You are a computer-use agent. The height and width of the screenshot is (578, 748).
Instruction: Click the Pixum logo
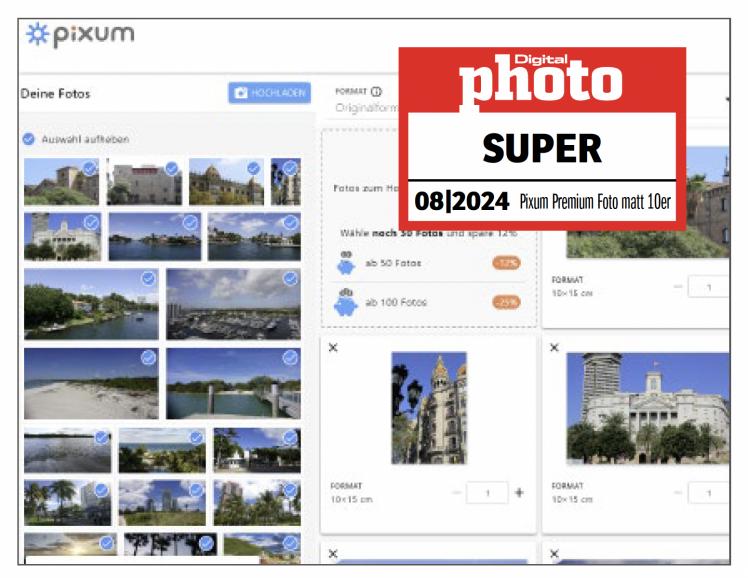80,35
